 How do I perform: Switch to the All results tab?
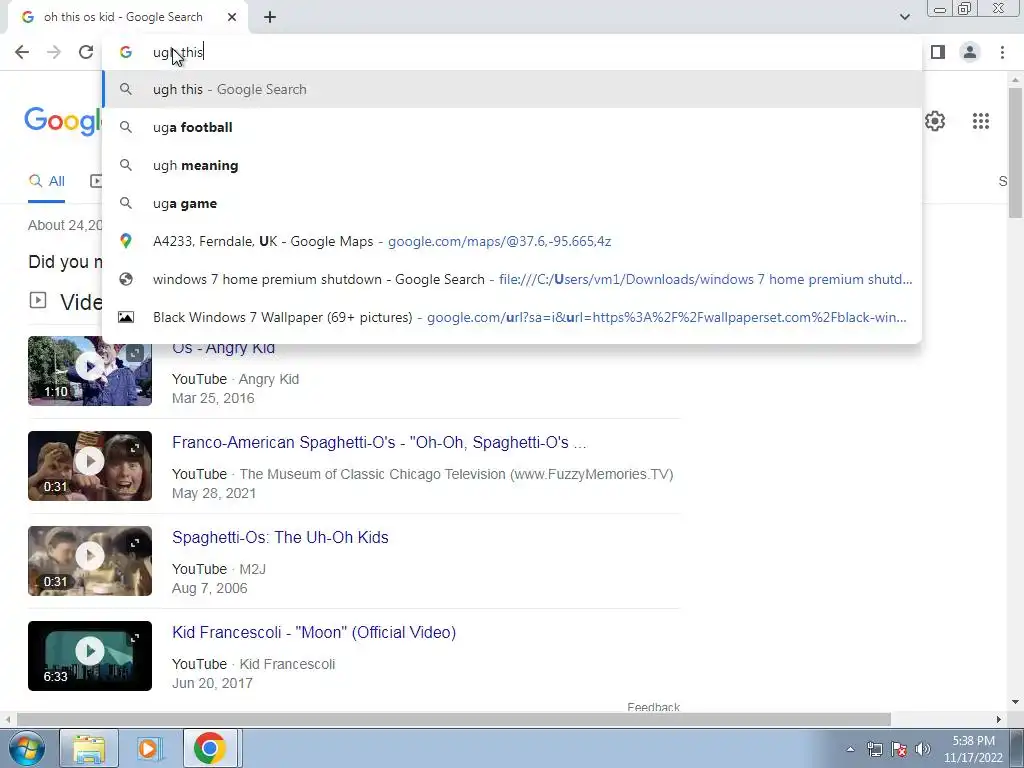[46, 181]
